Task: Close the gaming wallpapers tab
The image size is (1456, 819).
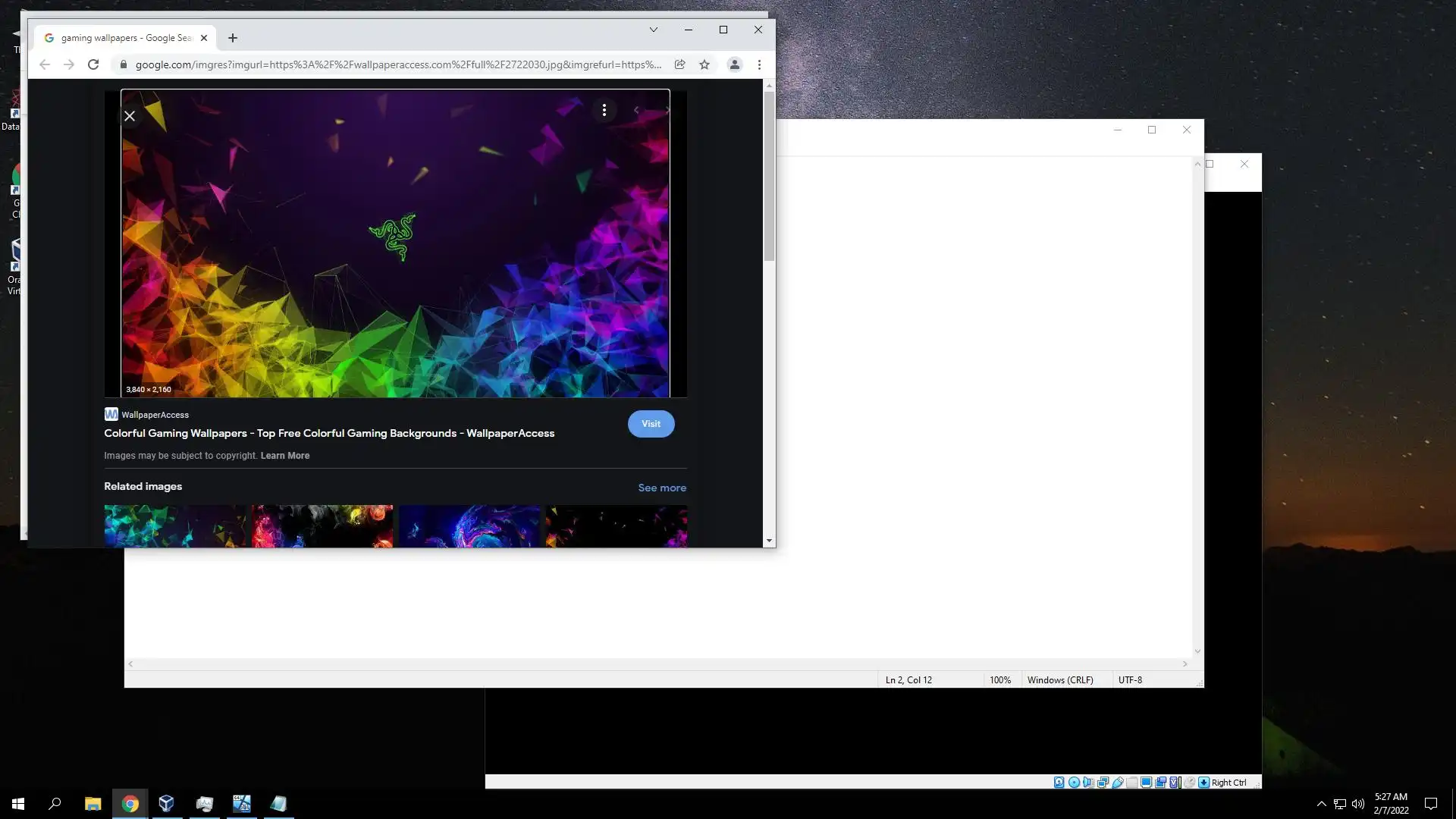Action: [x=203, y=38]
